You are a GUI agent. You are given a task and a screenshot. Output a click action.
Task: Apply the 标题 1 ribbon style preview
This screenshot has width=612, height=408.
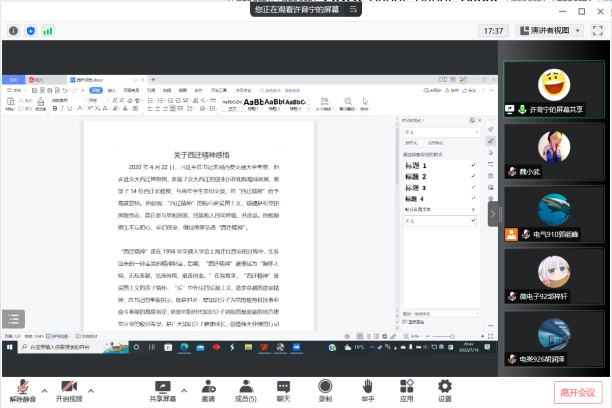pos(253,104)
